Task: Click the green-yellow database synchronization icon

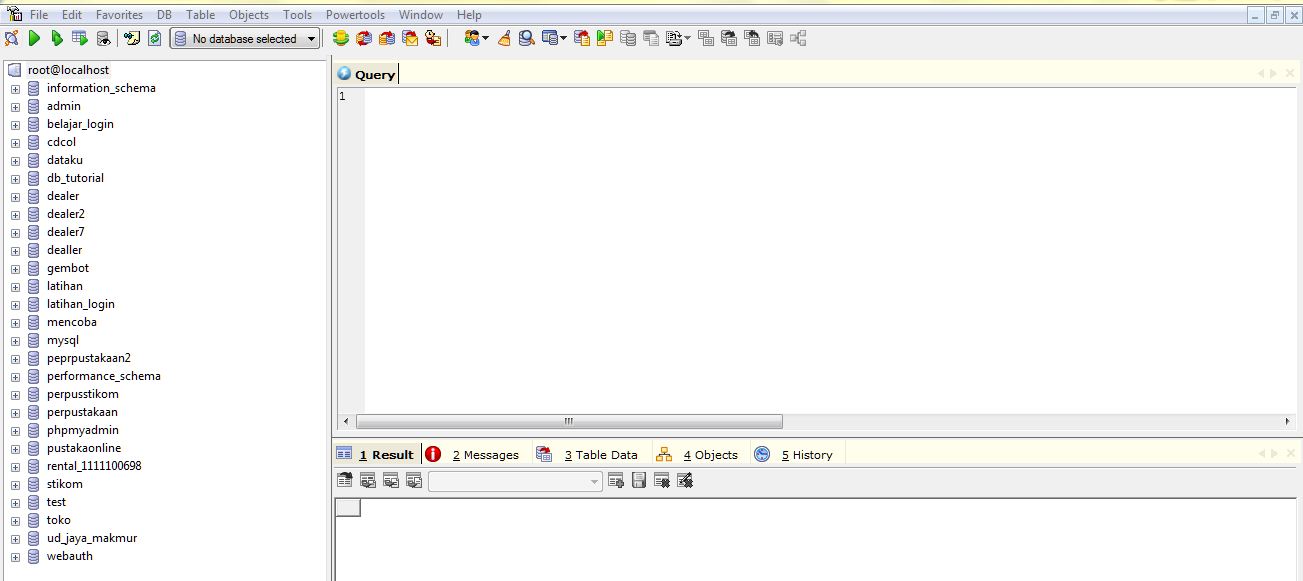Action: 341,39
